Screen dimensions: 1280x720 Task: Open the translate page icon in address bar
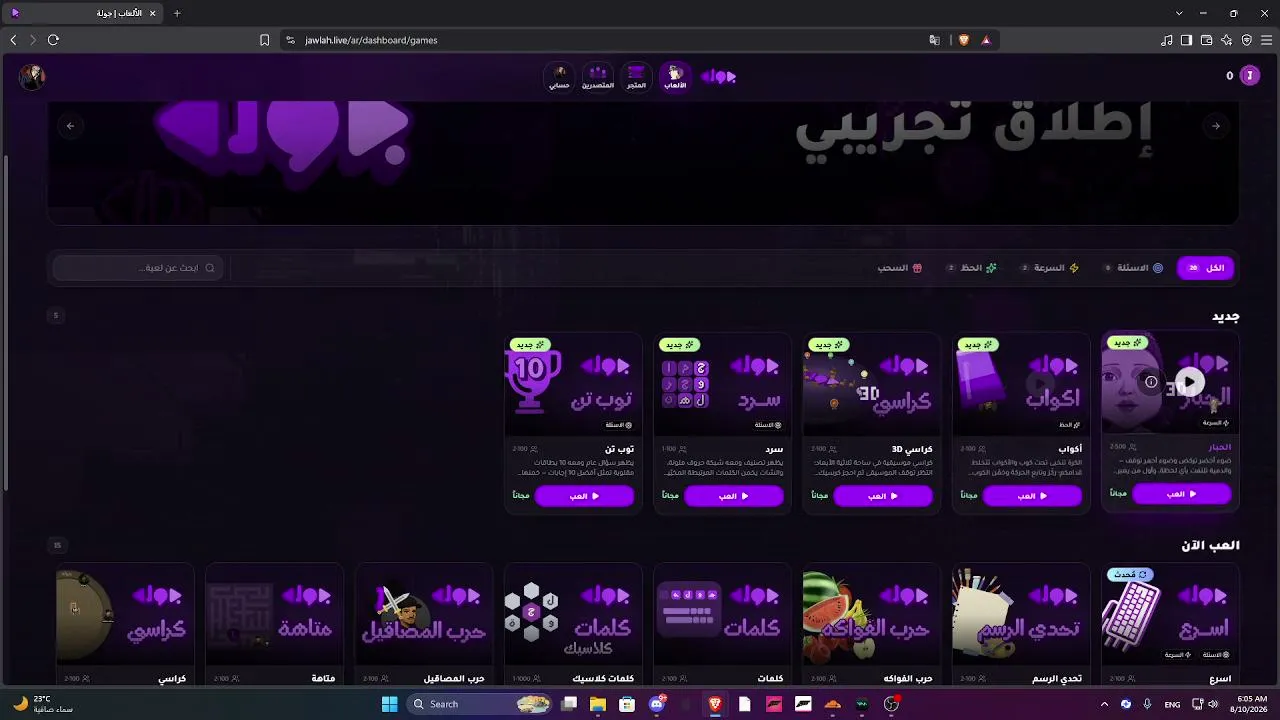coord(934,40)
